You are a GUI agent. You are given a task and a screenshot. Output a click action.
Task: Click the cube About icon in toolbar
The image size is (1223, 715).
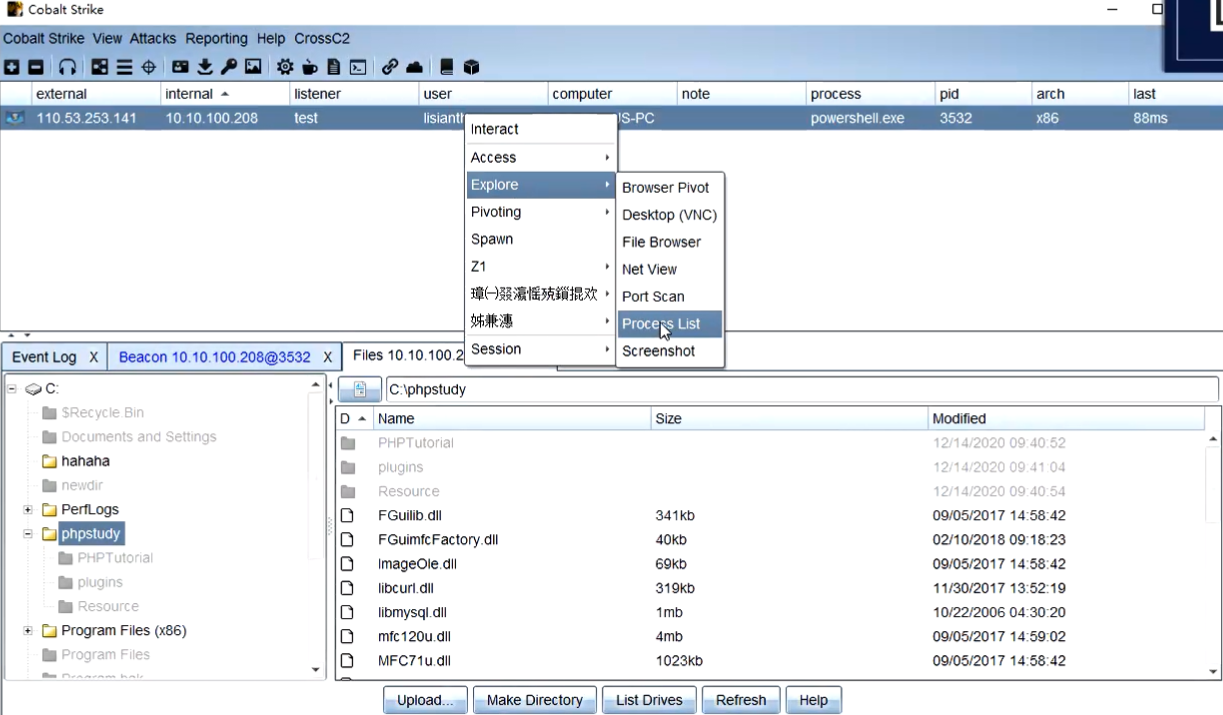[472, 67]
